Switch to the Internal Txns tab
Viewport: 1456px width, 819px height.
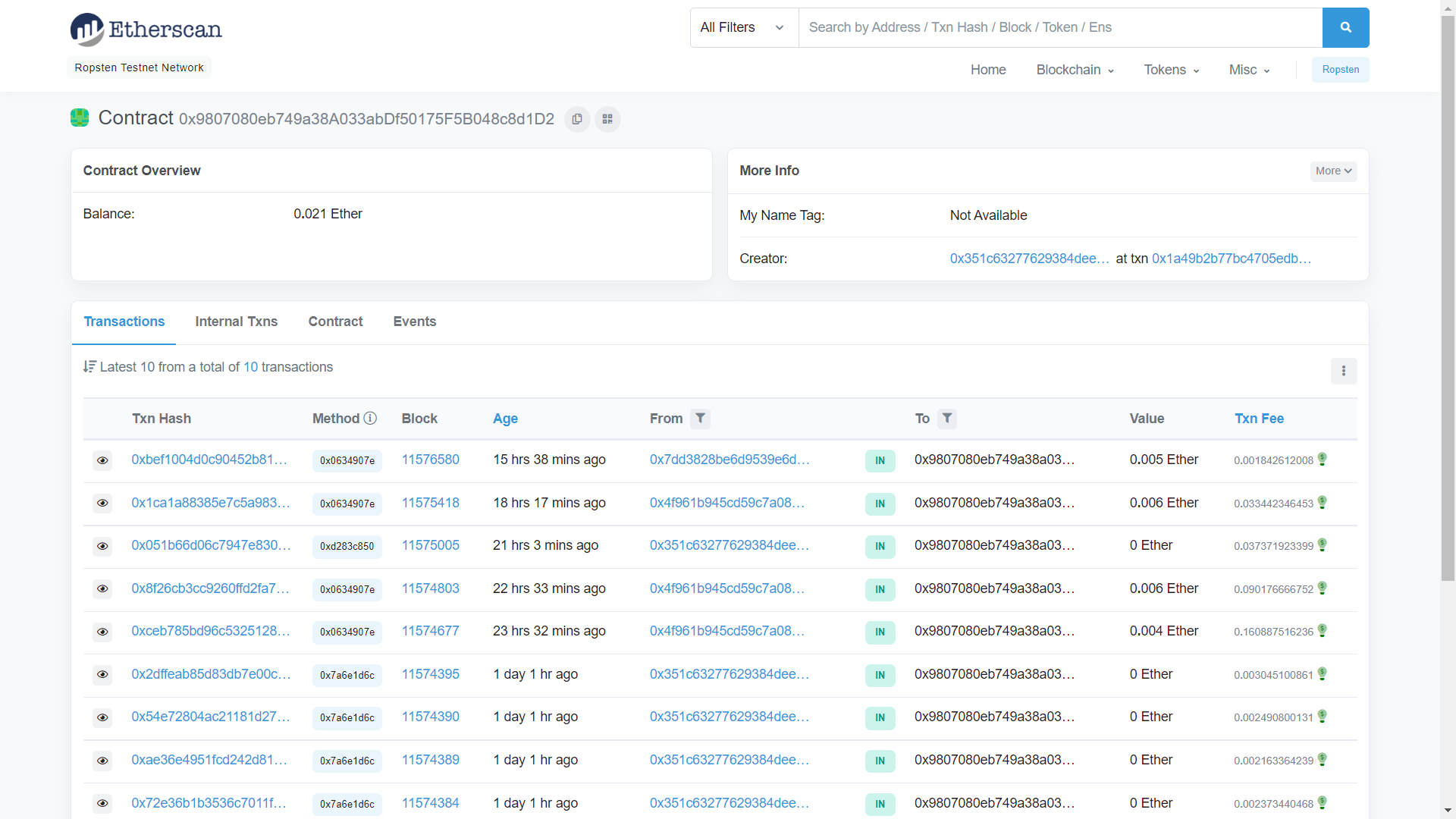click(x=236, y=322)
